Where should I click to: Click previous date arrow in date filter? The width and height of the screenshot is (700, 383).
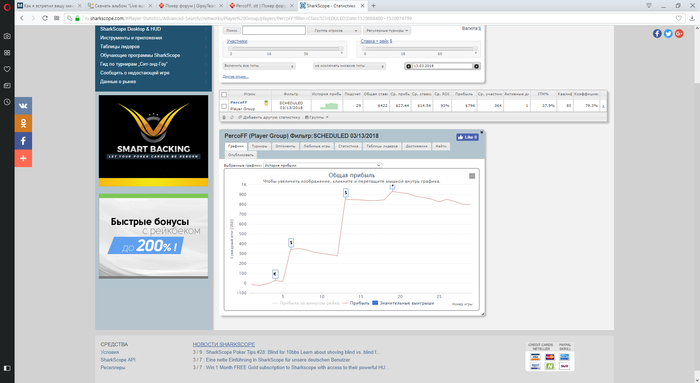pyautogui.click(x=408, y=66)
